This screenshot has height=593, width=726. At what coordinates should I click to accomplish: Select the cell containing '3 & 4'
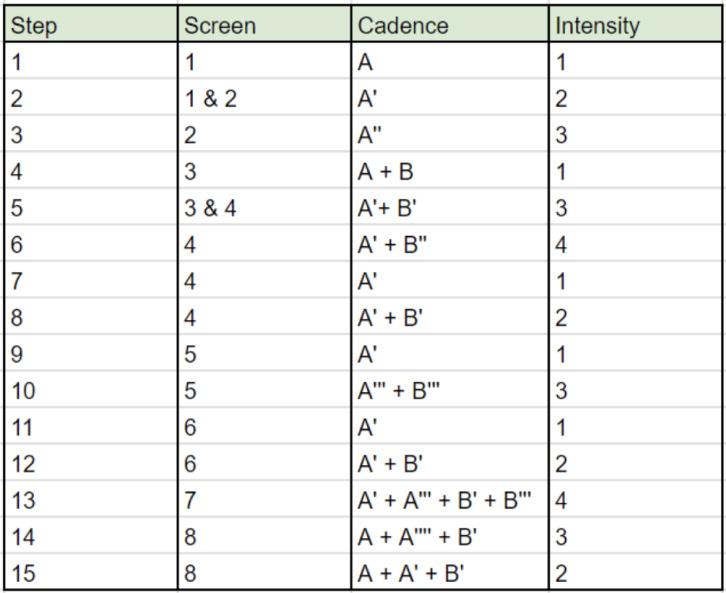click(265, 208)
